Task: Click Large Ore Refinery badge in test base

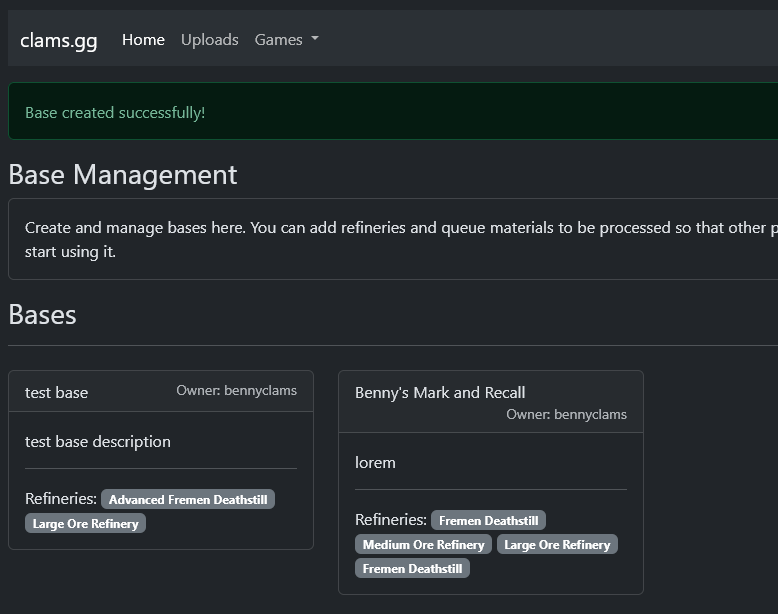Action: coord(85,523)
